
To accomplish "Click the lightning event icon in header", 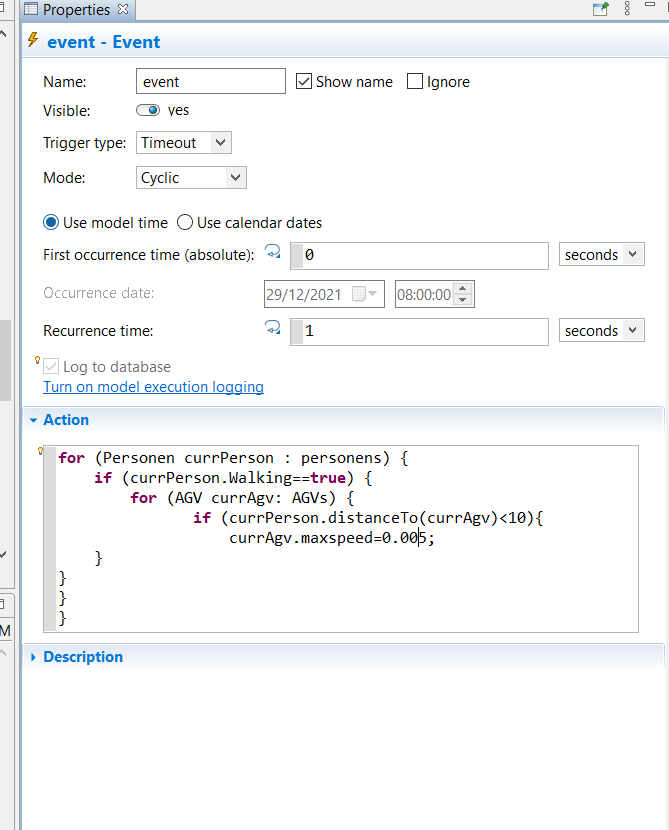I will [33, 40].
